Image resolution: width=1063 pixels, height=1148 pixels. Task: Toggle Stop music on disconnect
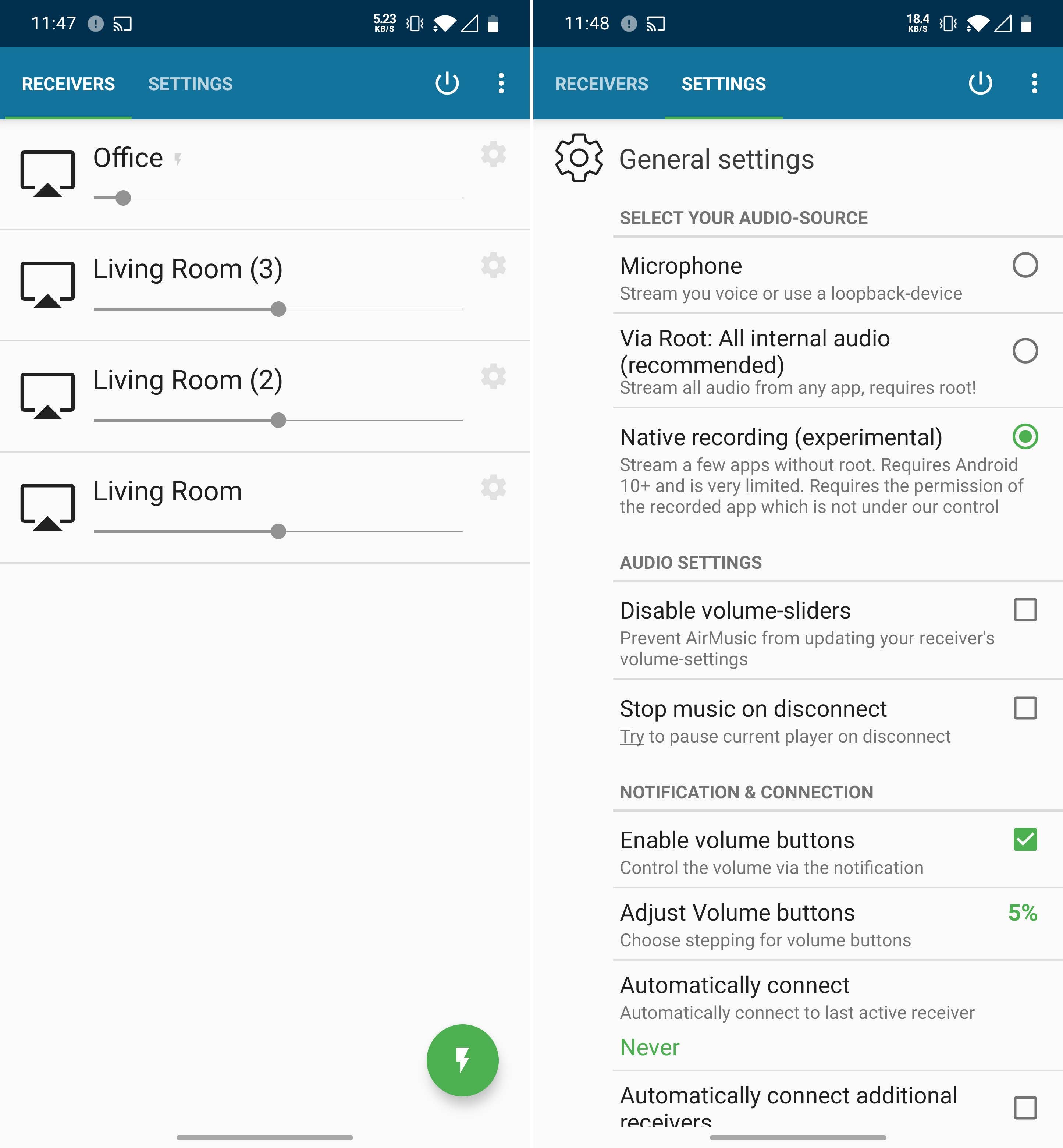coord(1024,708)
